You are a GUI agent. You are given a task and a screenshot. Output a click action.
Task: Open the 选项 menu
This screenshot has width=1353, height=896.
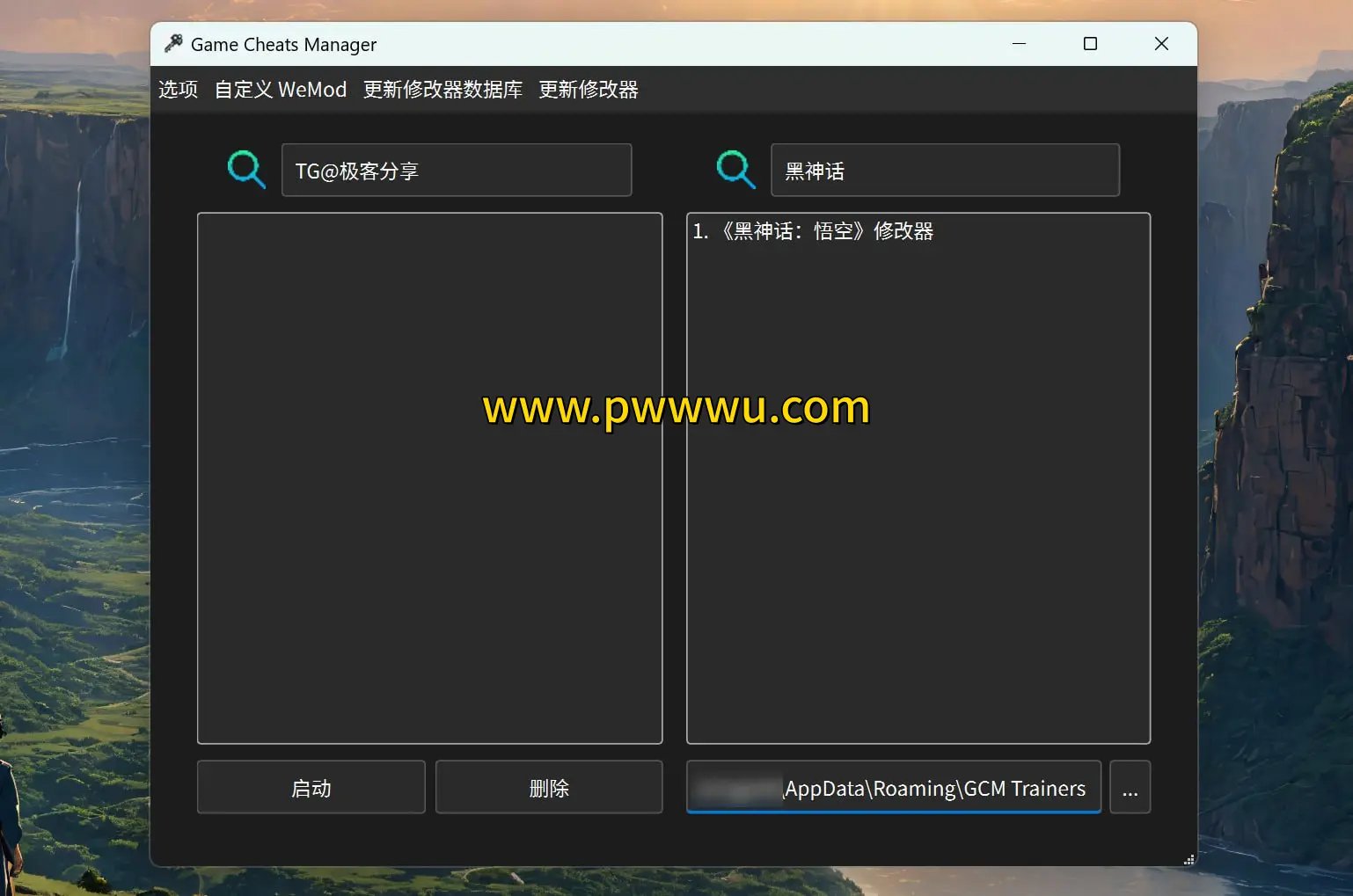pyautogui.click(x=178, y=90)
